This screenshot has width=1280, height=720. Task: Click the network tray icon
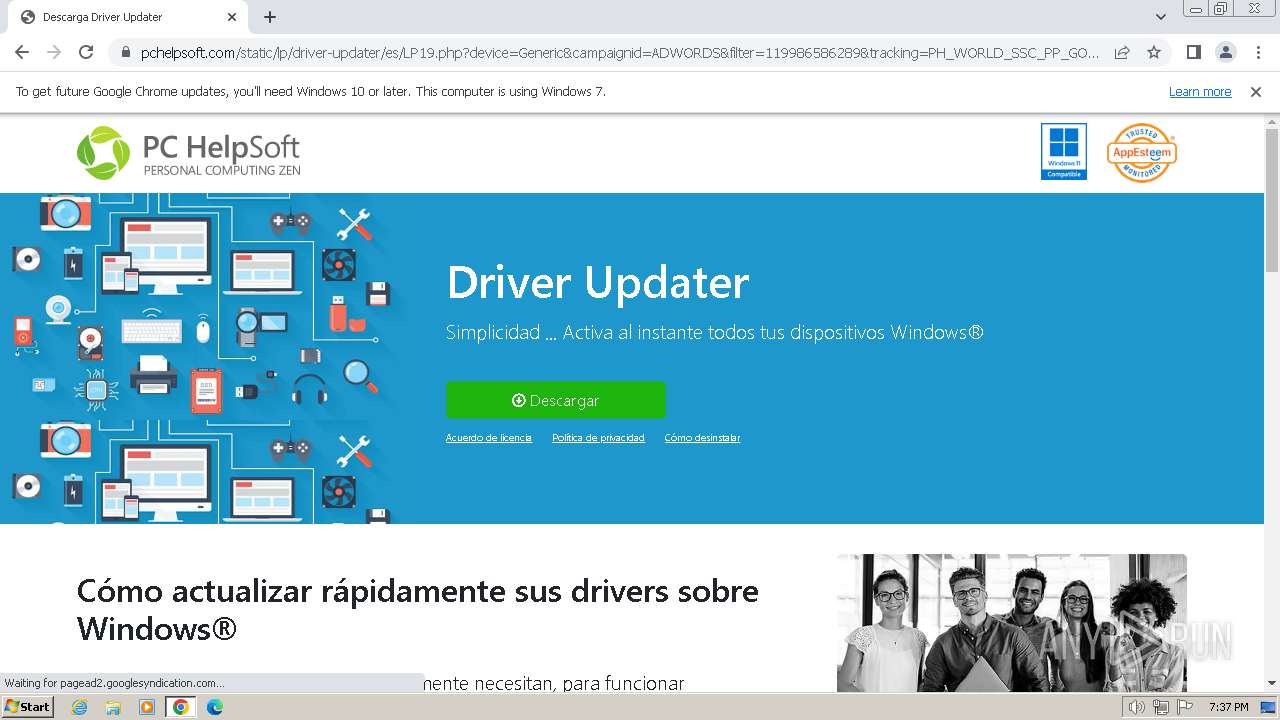click(x=1161, y=707)
